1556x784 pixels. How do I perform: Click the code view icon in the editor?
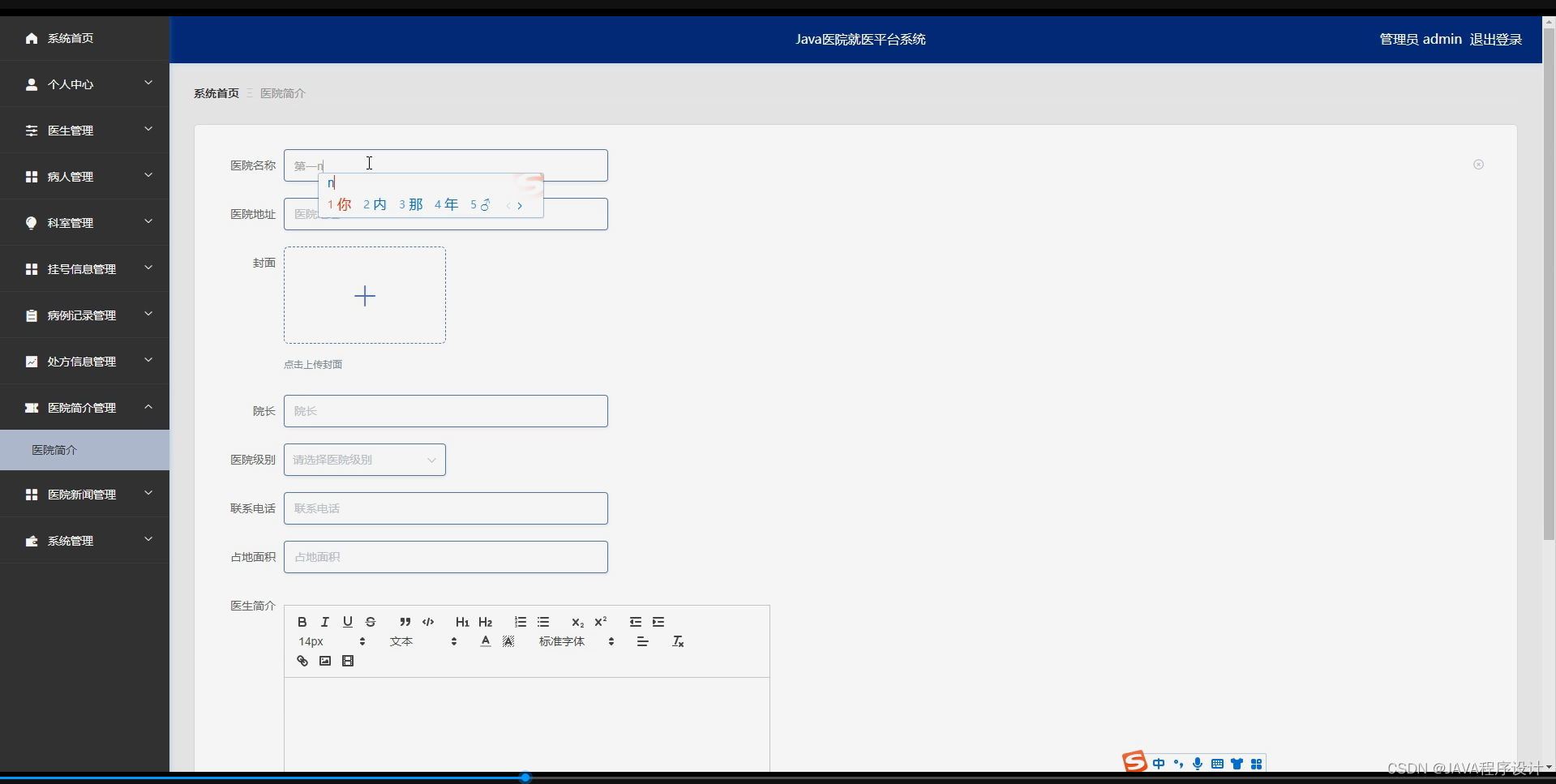[x=427, y=622]
